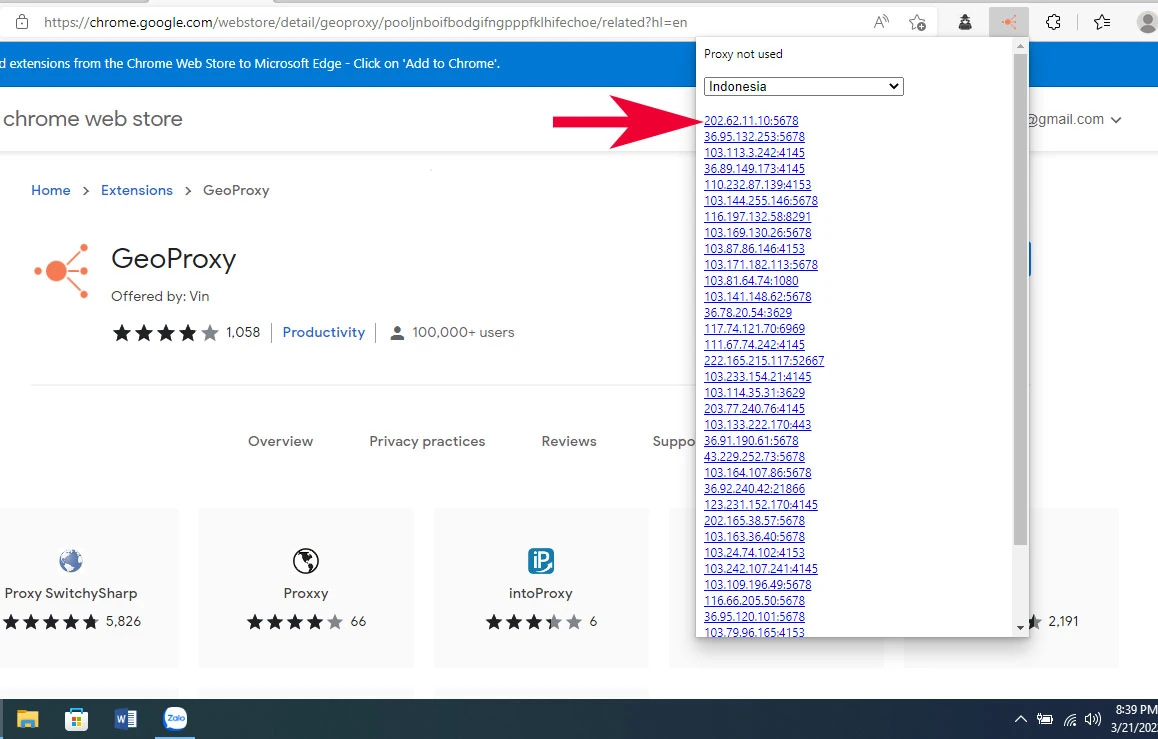
Task: Click the proxy list scroll-down arrow
Action: coord(1020,627)
